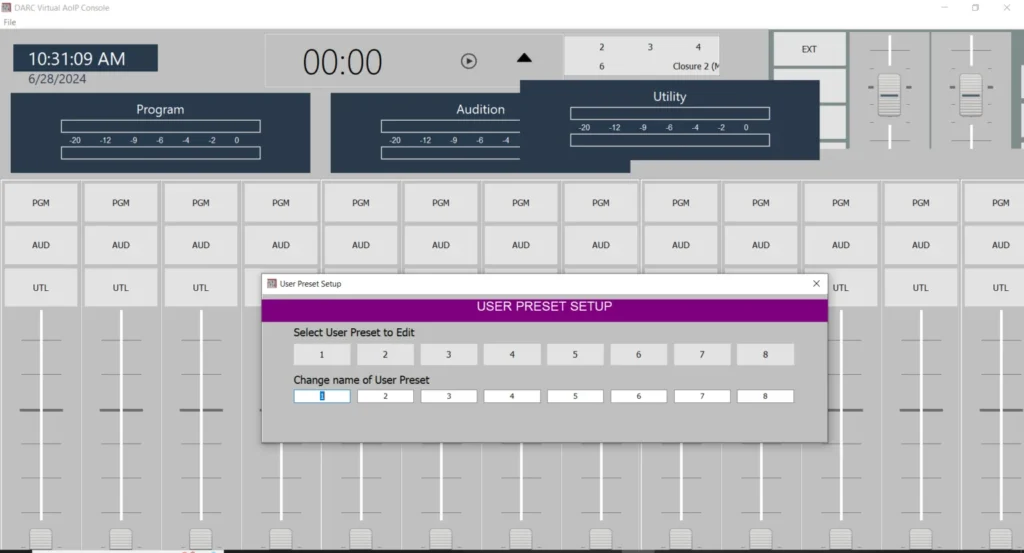Start the 00:00 timer with the play icon

pos(468,61)
